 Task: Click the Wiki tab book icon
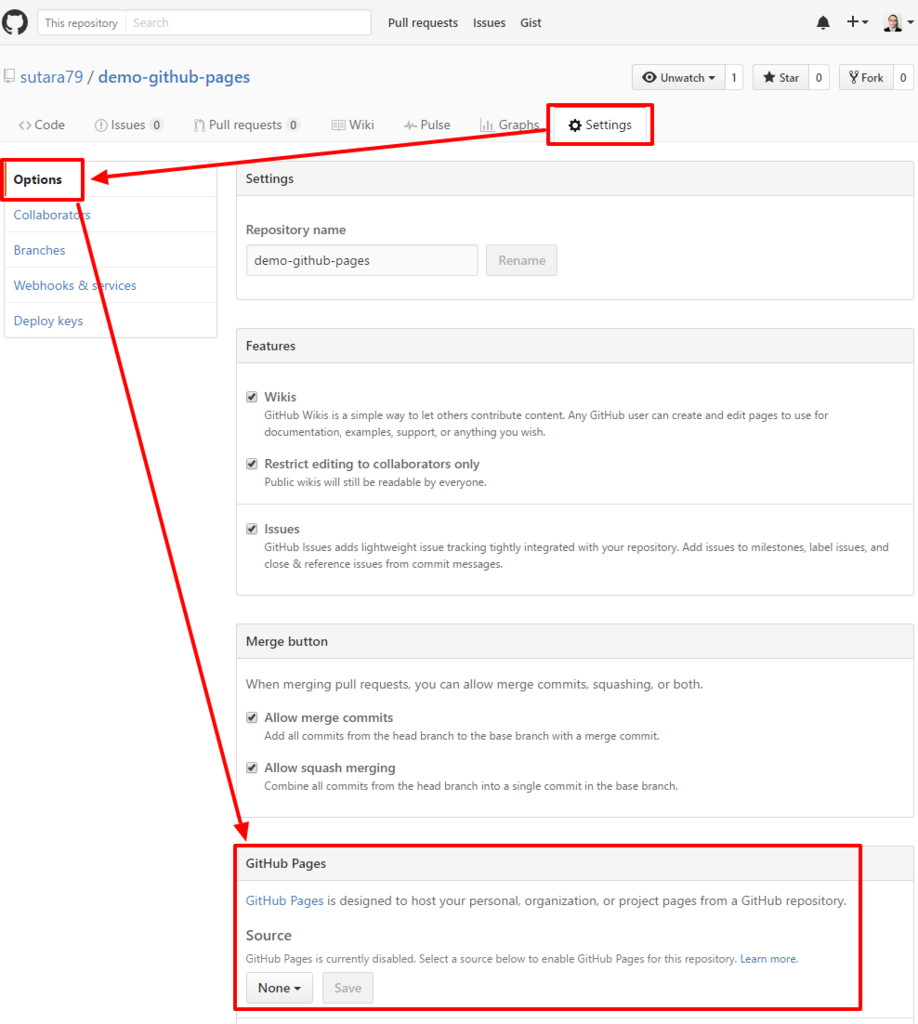coord(338,125)
